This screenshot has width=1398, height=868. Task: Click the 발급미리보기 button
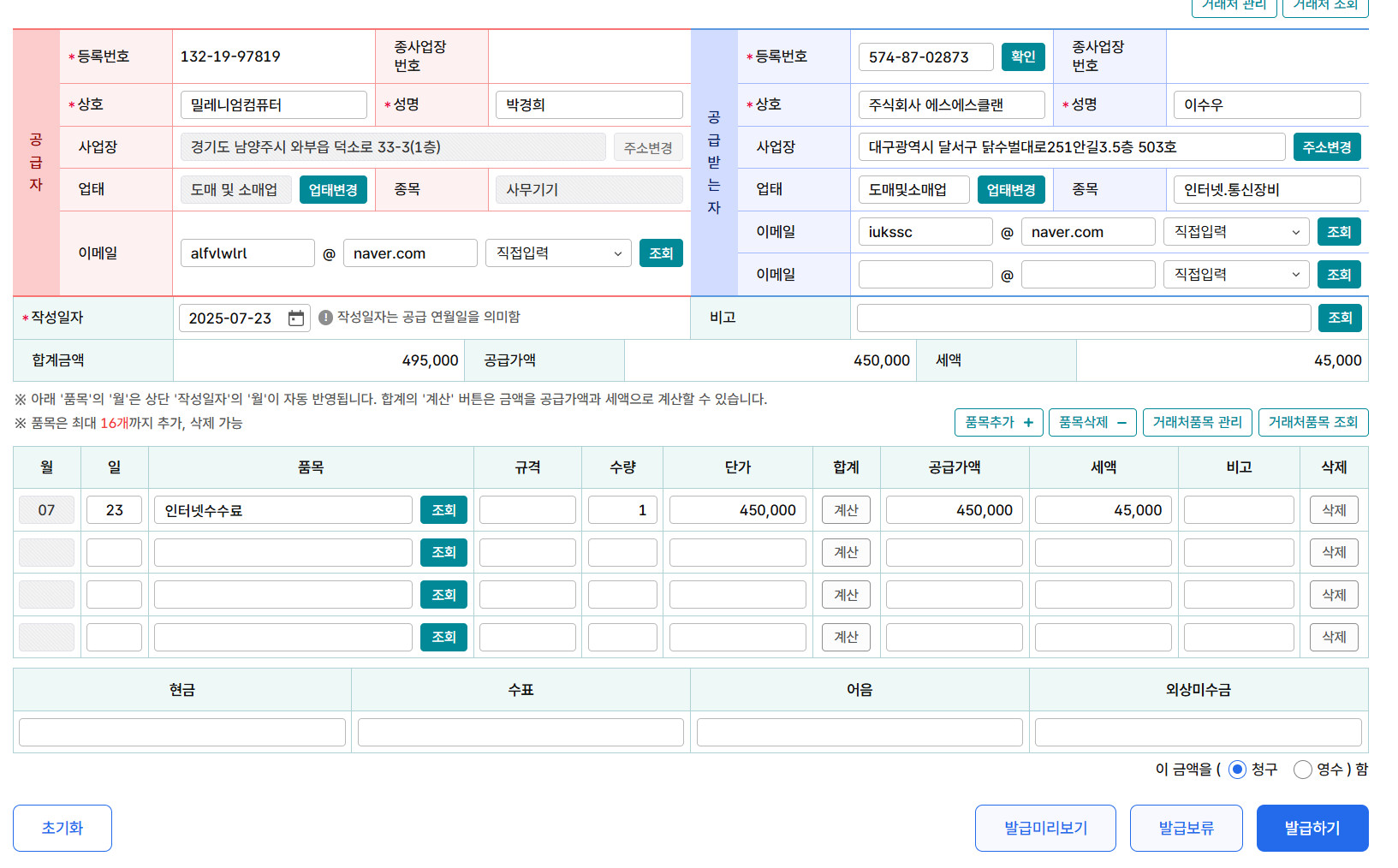pyautogui.click(x=1045, y=828)
